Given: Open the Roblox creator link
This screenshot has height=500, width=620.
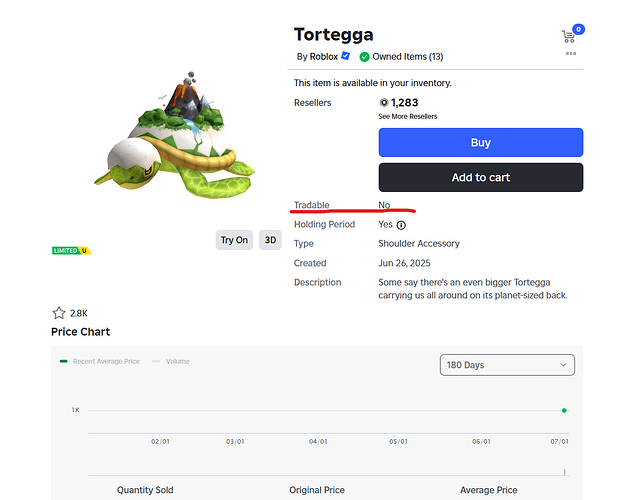Looking at the screenshot, I should [x=323, y=57].
